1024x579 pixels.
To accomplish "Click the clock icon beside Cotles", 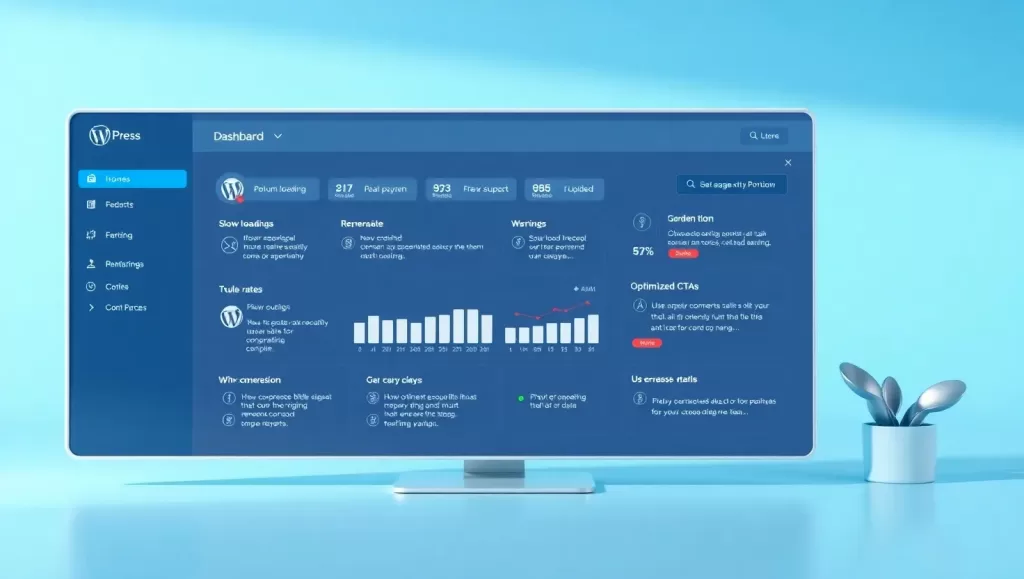I will [x=91, y=287].
